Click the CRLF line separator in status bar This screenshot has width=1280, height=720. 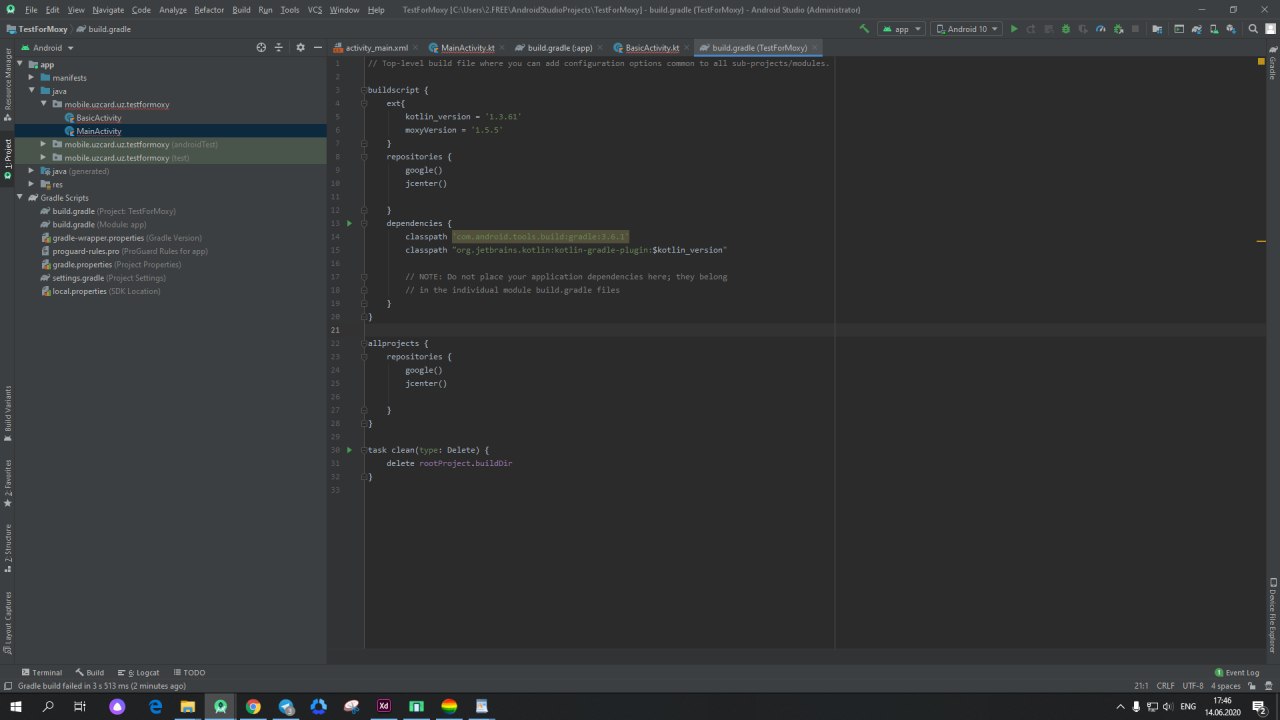pyautogui.click(x=1165, y=686)
